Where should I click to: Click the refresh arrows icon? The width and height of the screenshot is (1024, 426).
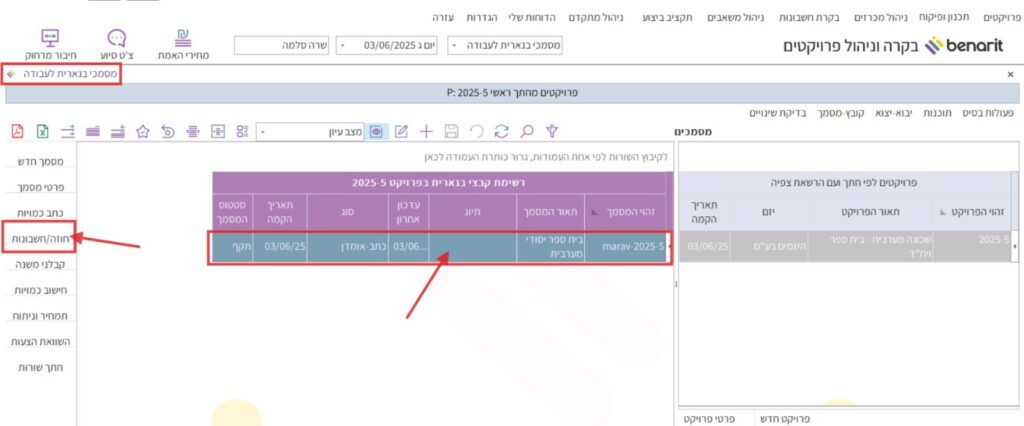(502, 131)
